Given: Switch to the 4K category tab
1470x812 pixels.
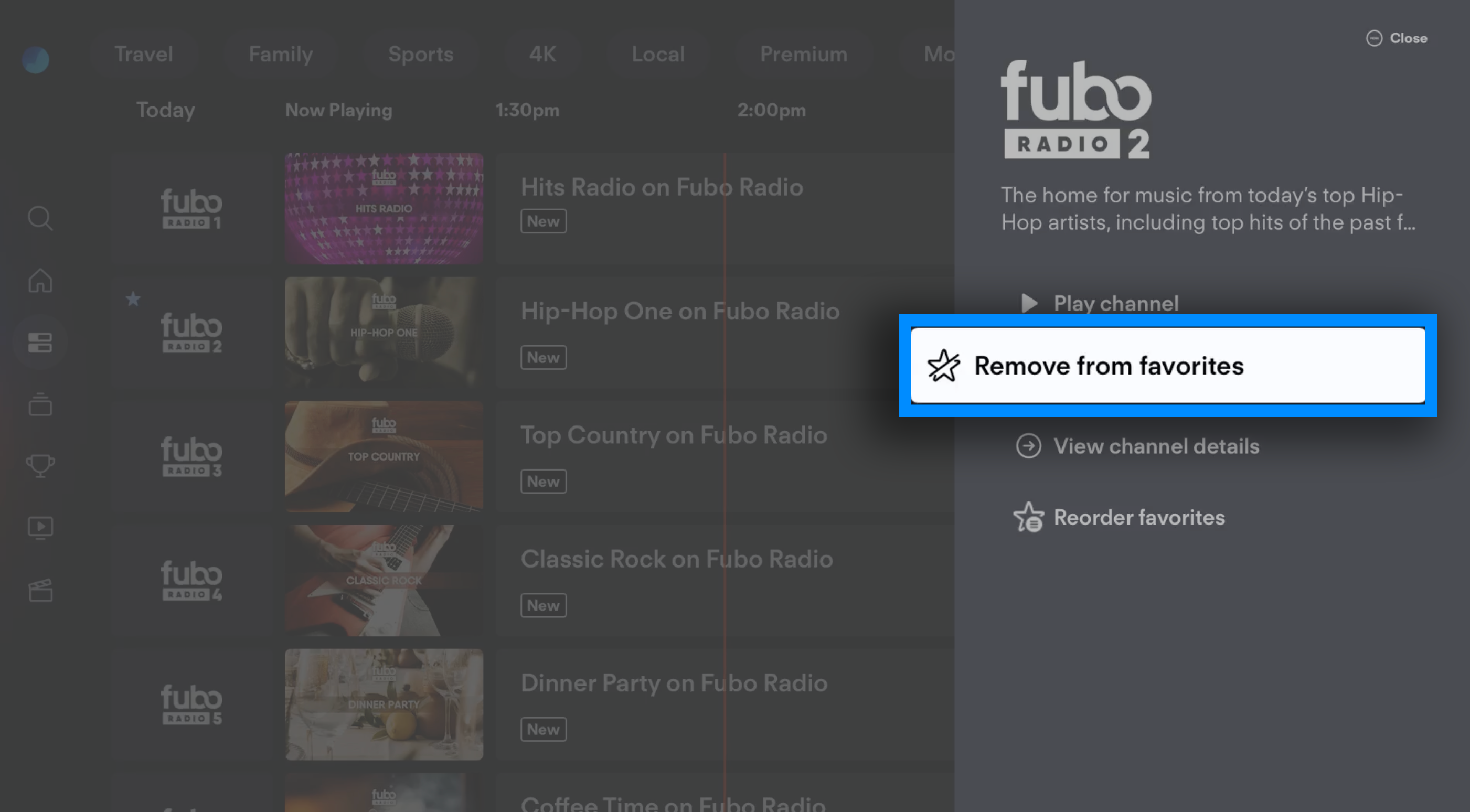Looking at the screenshot, I should point(542,54).
